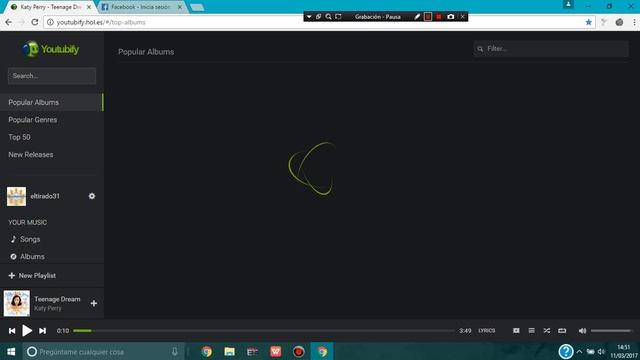Expand the recorder toolbar dropdown arrow
Viewport: 640px width, 360px height.
point(309,17)
